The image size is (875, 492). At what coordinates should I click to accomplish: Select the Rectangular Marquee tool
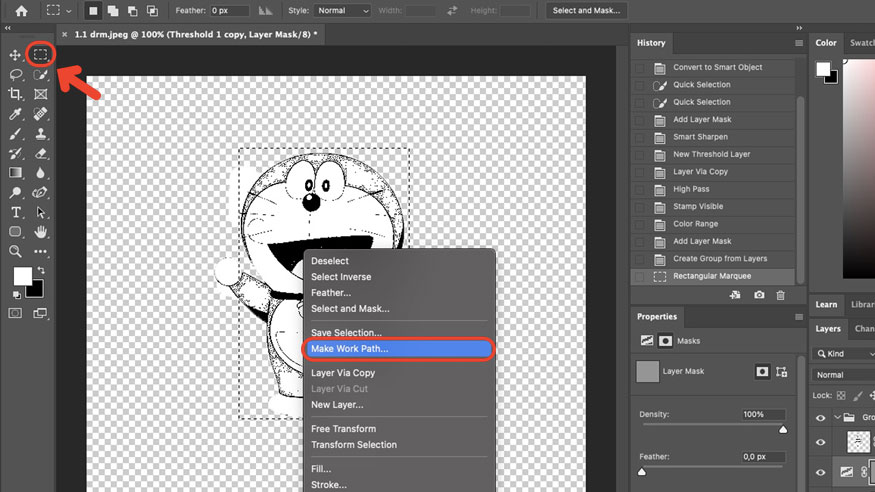pyautogui.click(x=41, y=54)
